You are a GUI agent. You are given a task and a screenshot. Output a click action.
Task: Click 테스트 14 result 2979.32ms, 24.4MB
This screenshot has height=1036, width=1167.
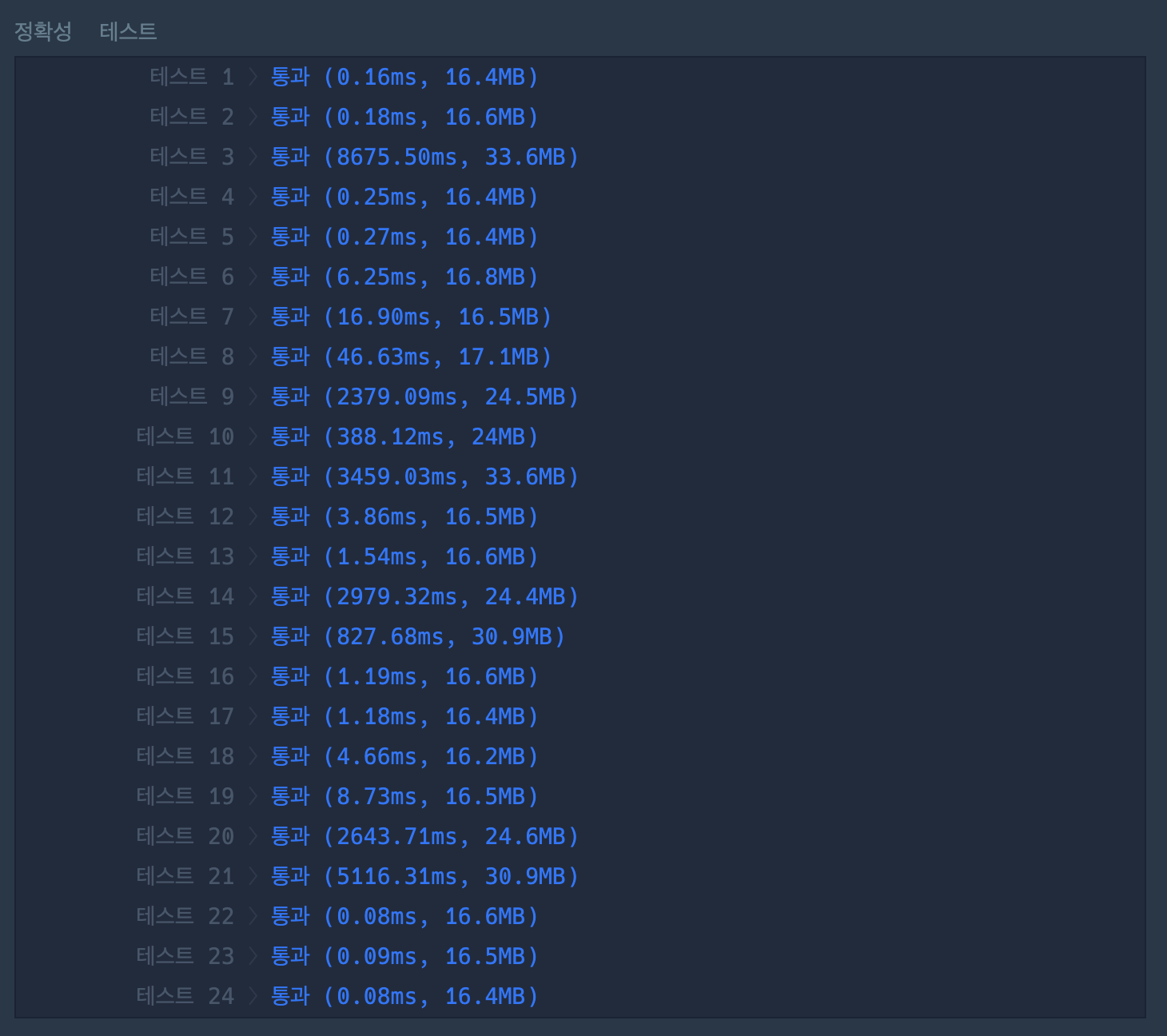click(x=425, y=596)
